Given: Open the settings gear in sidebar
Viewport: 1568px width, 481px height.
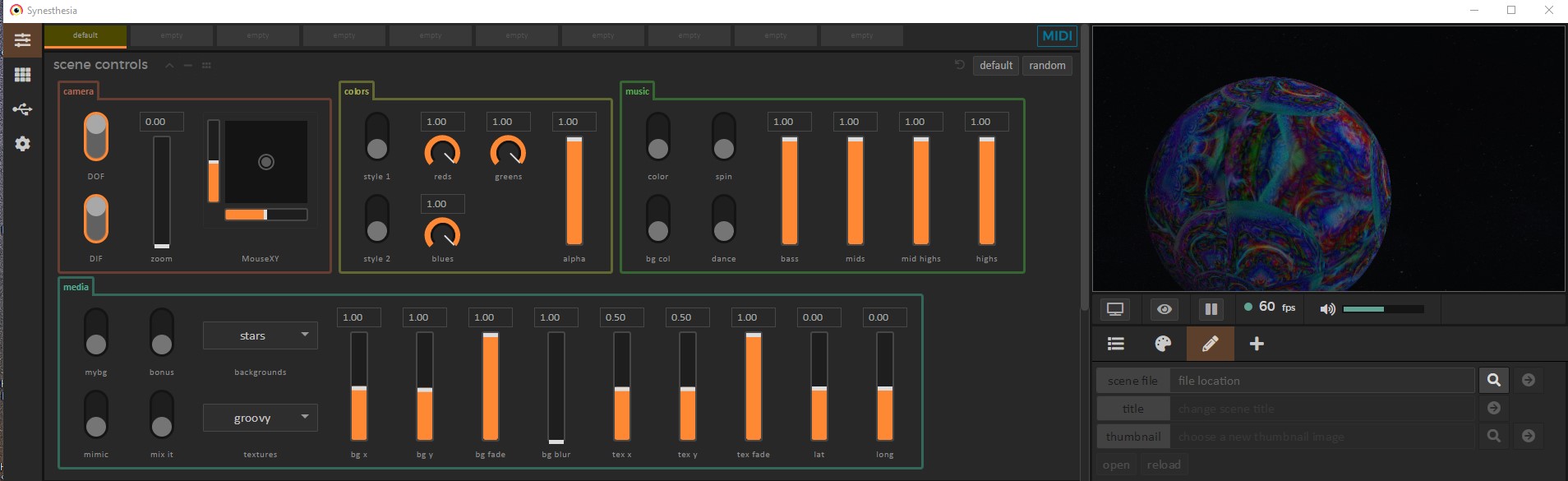Looking at the screenshot, I should (22, 144).
